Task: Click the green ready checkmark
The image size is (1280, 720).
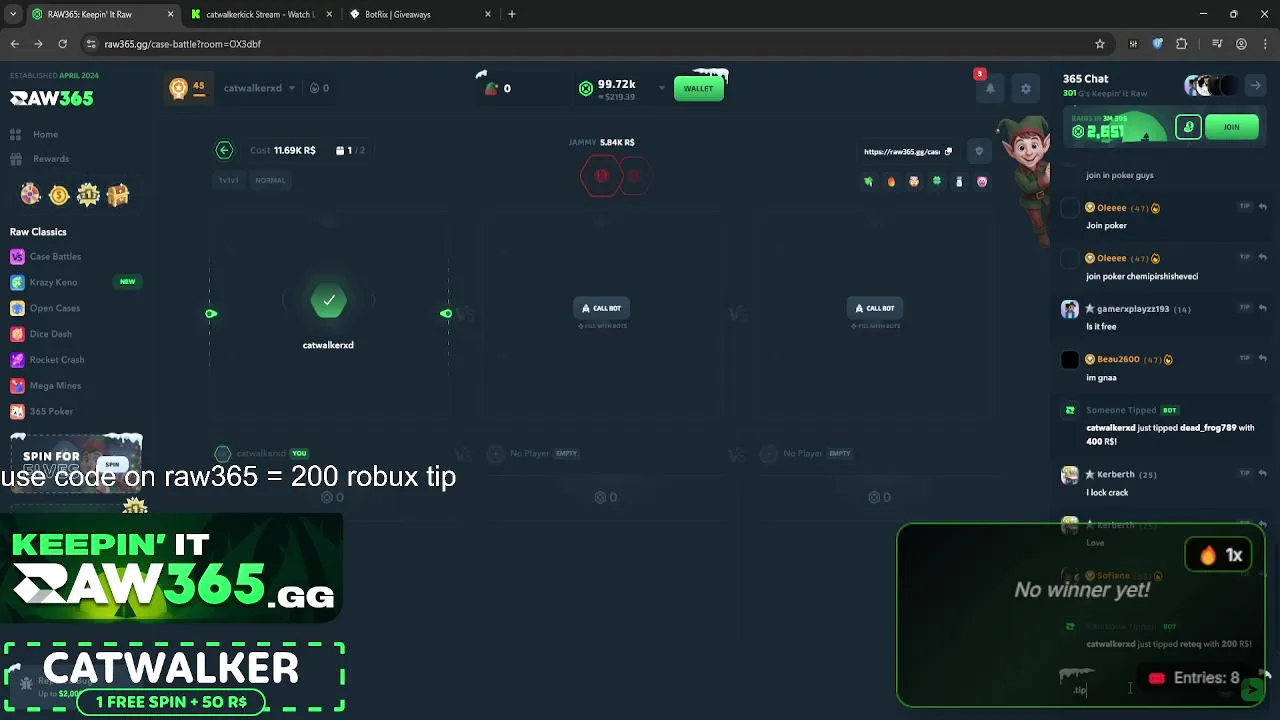Action: (x=328, y=300)
